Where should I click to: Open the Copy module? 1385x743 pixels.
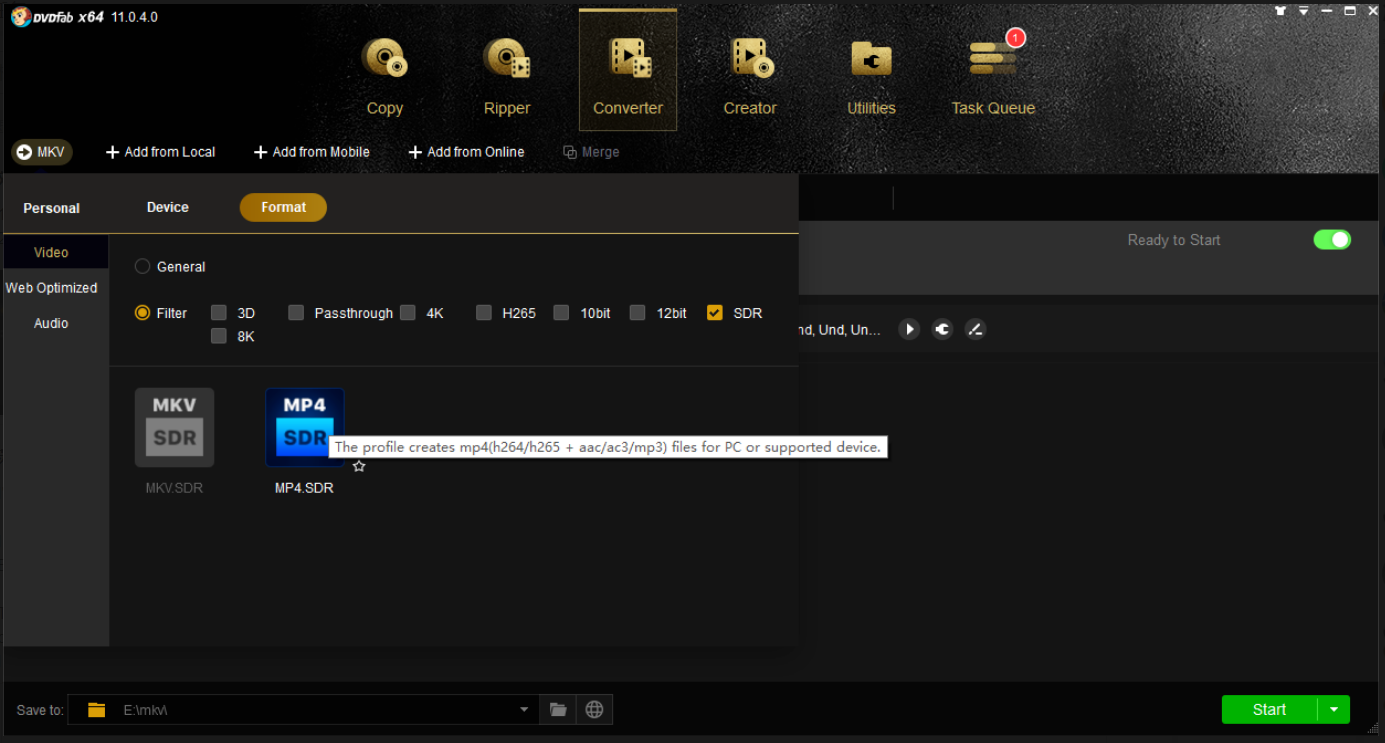tap(384, 76)
